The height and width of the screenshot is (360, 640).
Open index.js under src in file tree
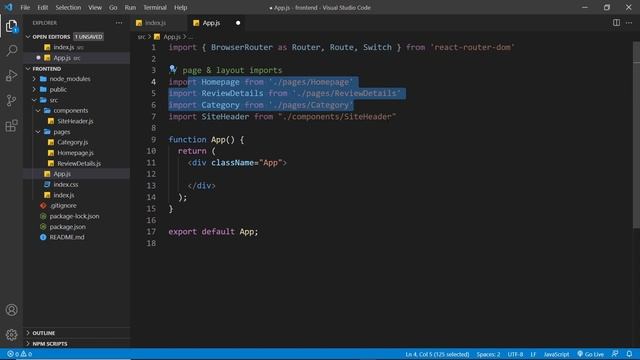(x=77, y=195)
